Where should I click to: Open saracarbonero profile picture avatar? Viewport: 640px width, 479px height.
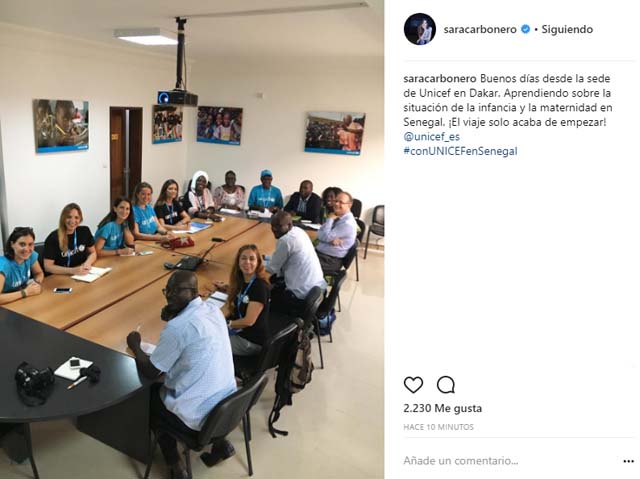(x=420, y=29)
